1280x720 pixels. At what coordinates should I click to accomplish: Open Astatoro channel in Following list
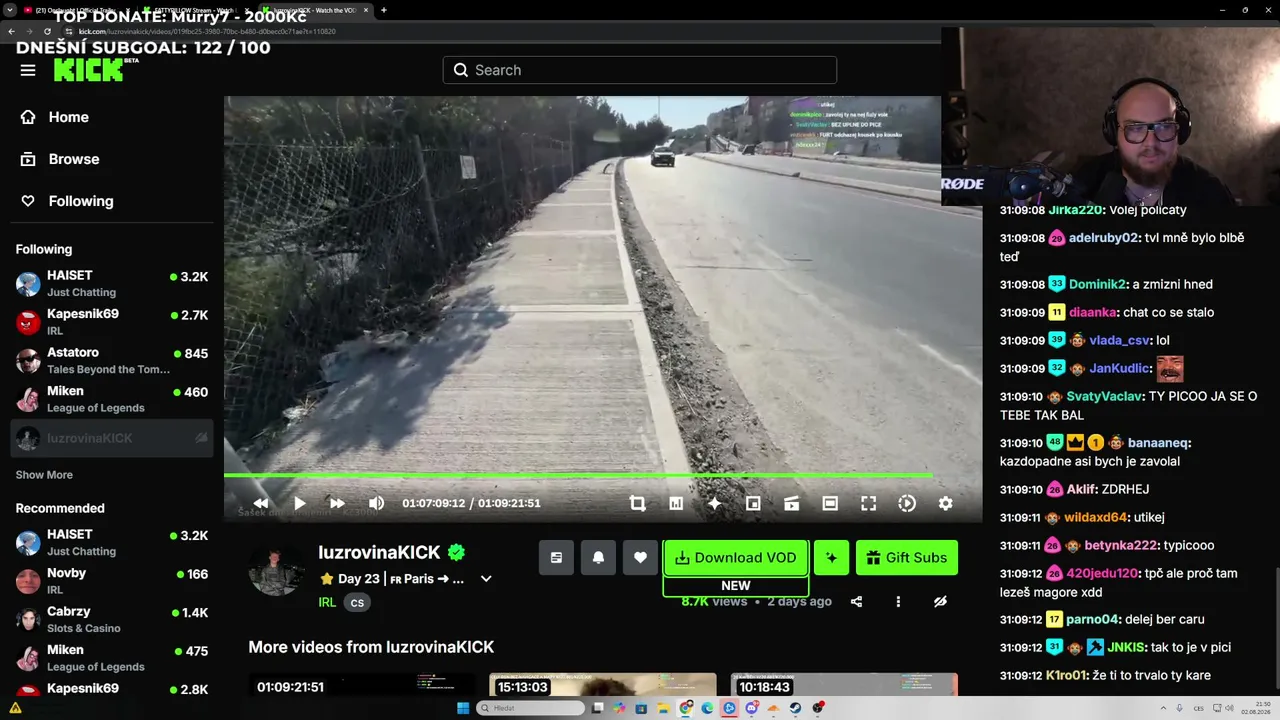point(112,360)
